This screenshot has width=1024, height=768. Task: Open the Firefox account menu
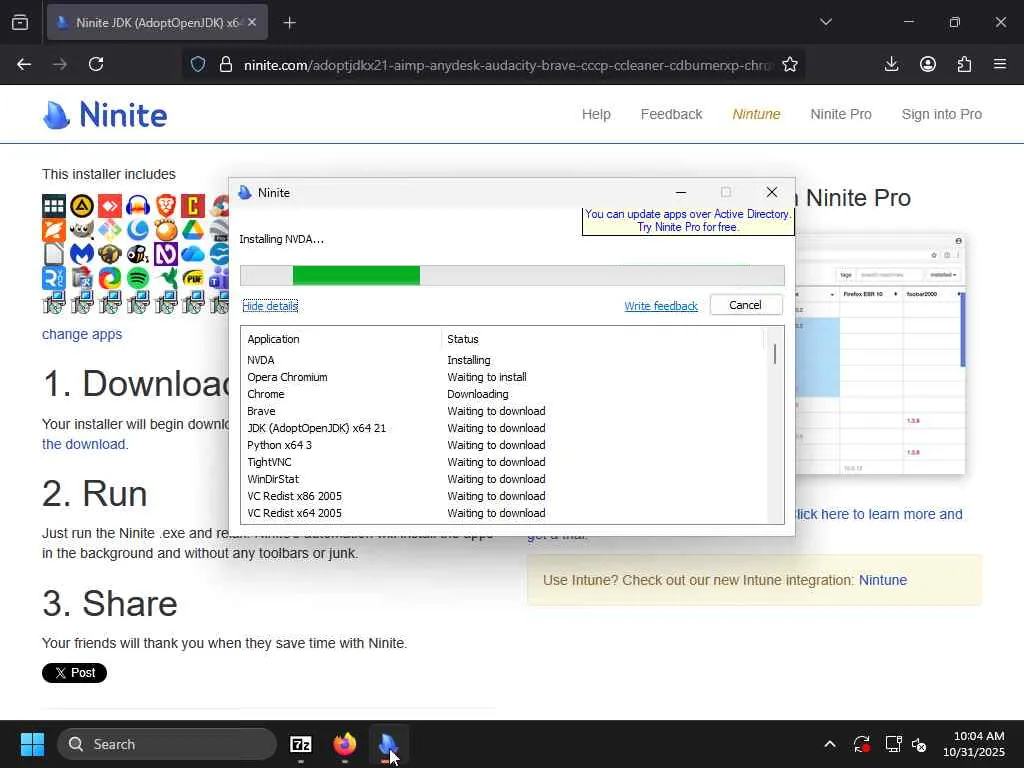tap(928, 64)
